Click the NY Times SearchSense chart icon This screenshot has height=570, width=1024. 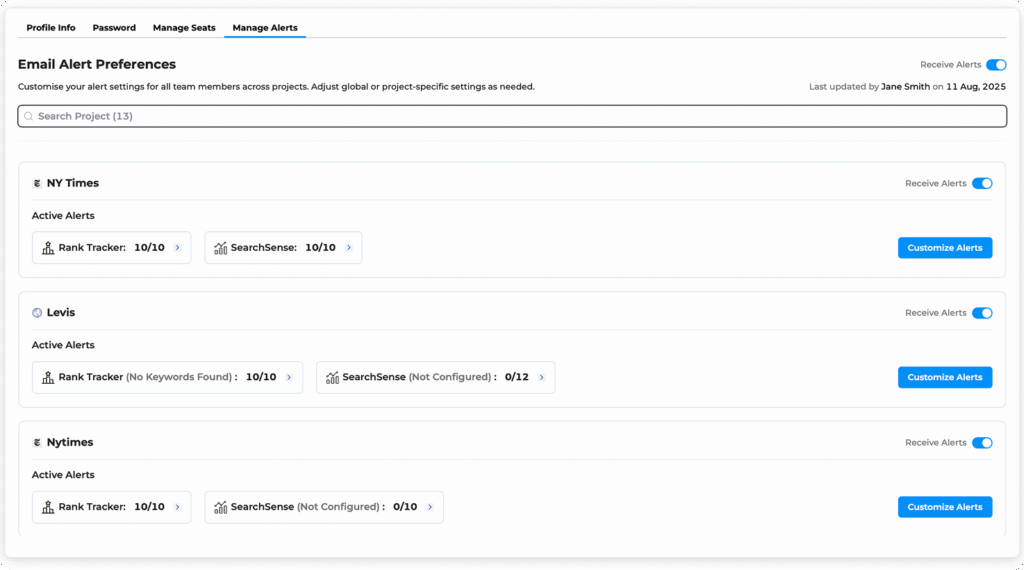point(221,248)
